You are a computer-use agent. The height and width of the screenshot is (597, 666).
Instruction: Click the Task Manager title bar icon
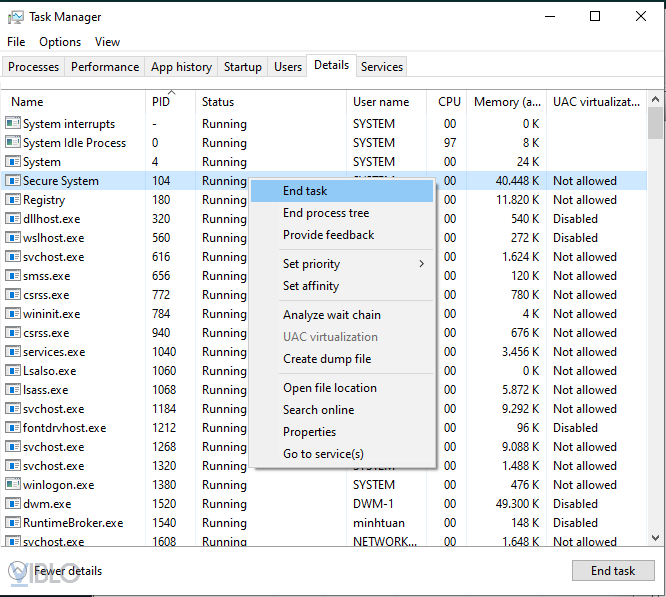pos(15,17)
